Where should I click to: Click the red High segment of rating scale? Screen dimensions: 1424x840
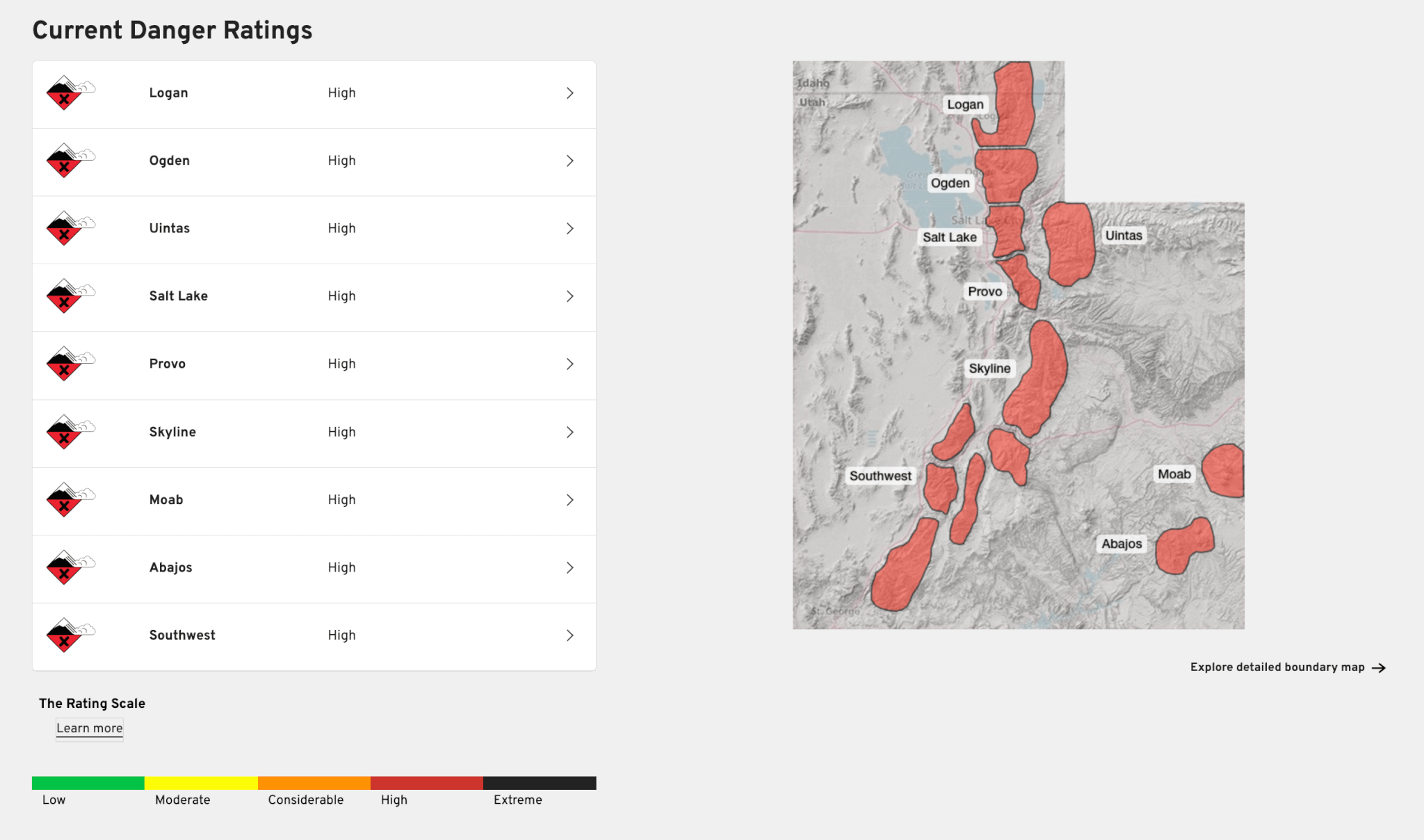coord(426,783)
